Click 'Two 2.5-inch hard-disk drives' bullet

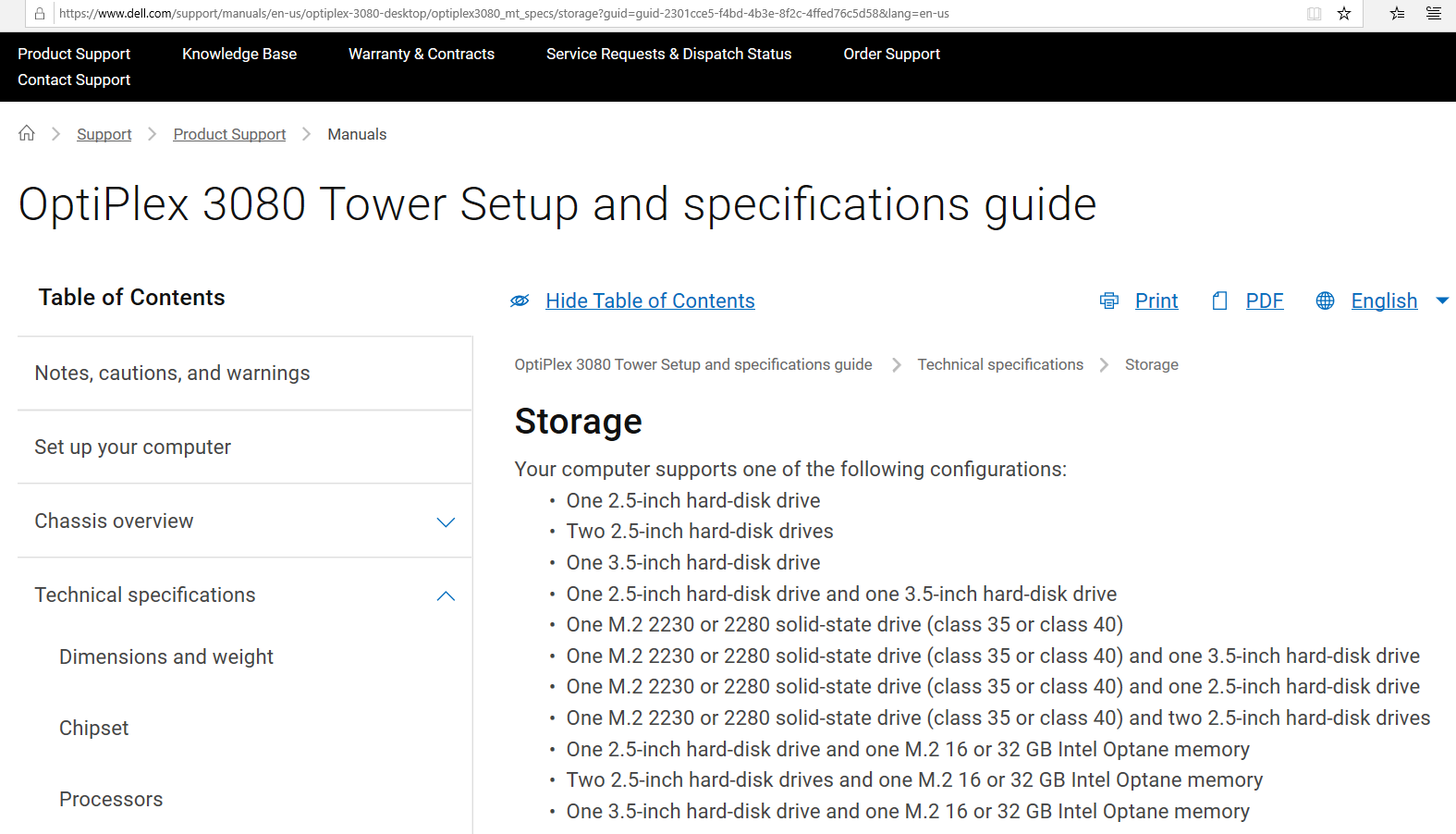coord(700,531)
